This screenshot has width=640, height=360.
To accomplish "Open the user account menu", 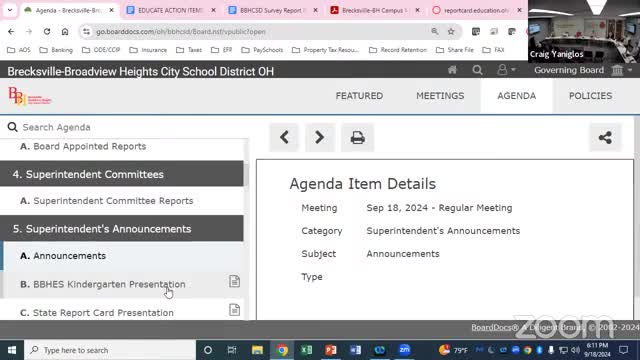I will [x=506, y=70].
